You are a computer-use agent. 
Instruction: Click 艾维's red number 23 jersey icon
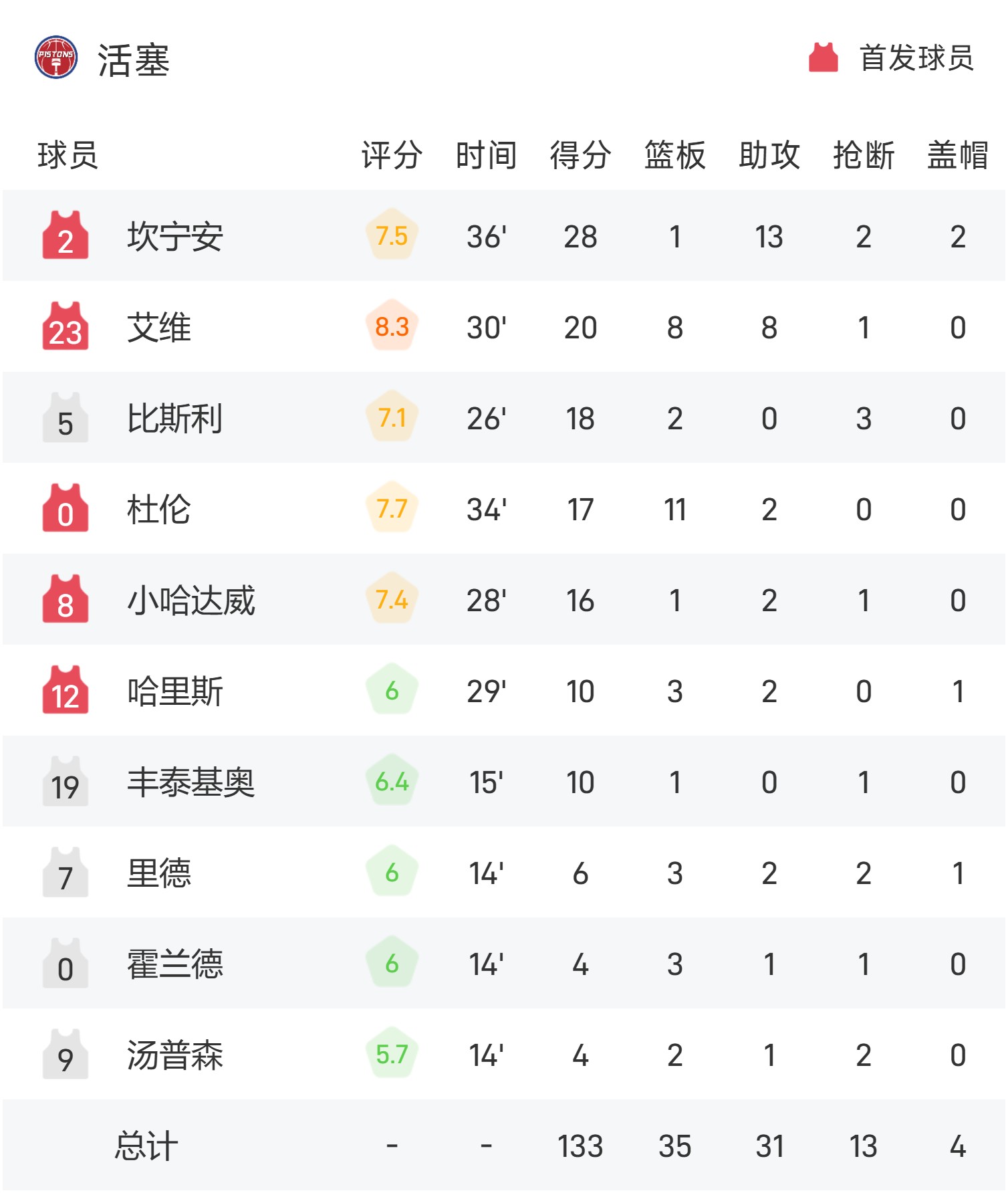coord(66,326)
